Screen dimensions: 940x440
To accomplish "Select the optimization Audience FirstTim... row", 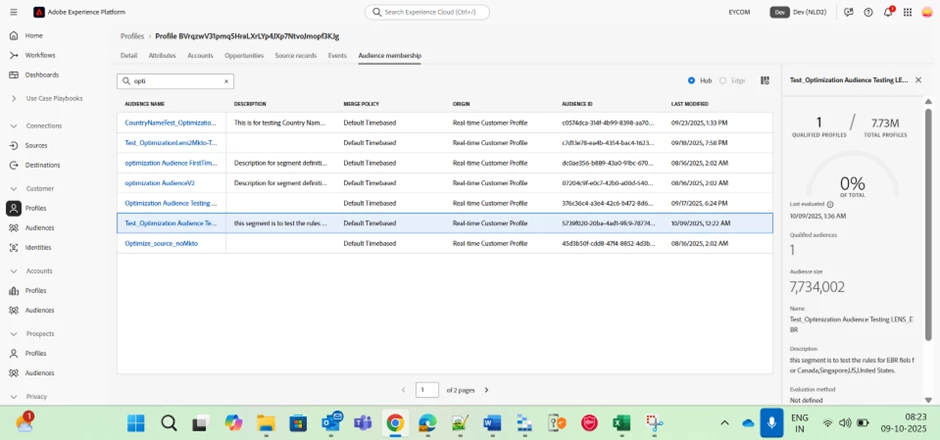I will [445, 163].
